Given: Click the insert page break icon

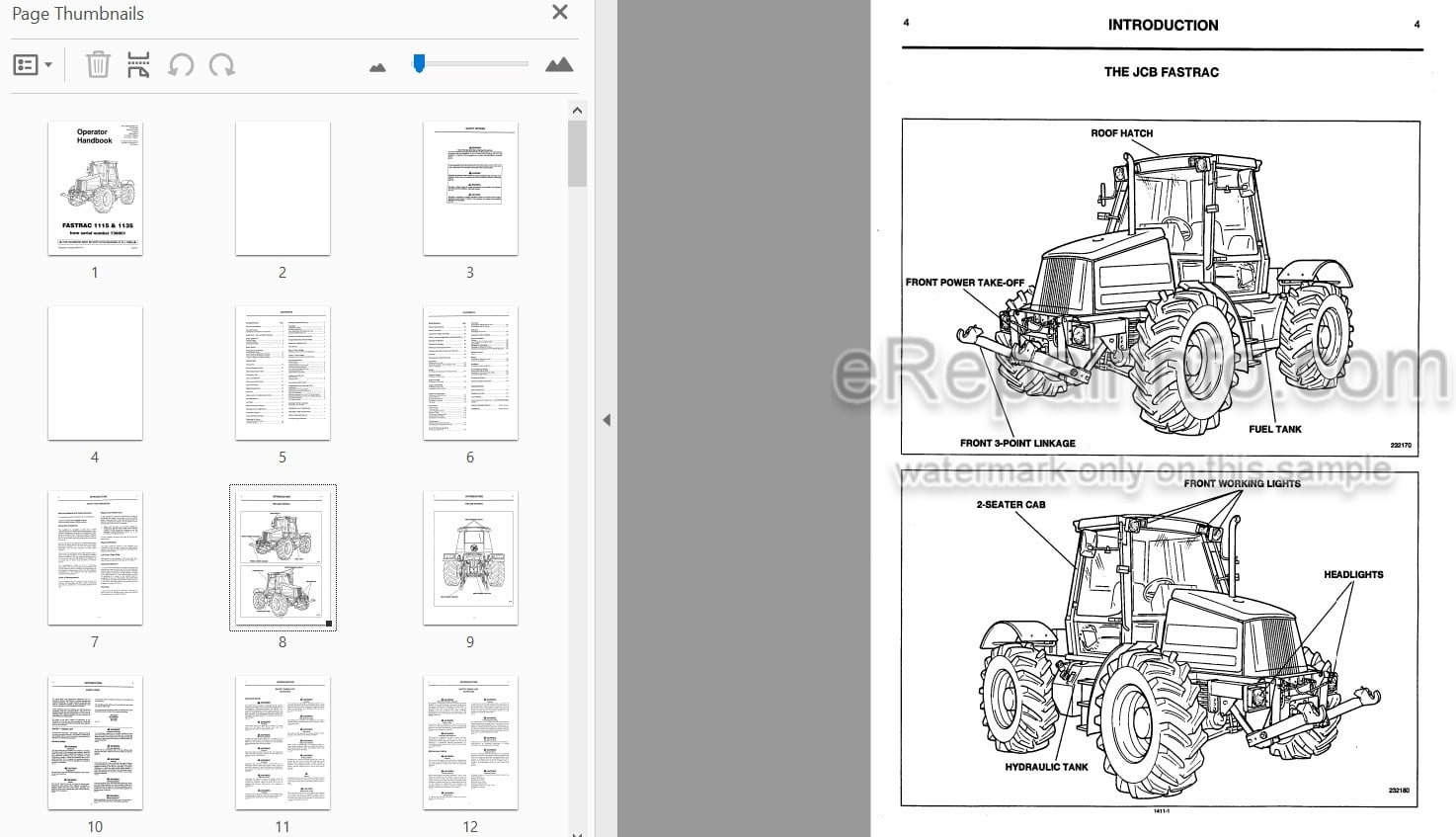Looking at the screenshot, I should (x=139, y=65).
